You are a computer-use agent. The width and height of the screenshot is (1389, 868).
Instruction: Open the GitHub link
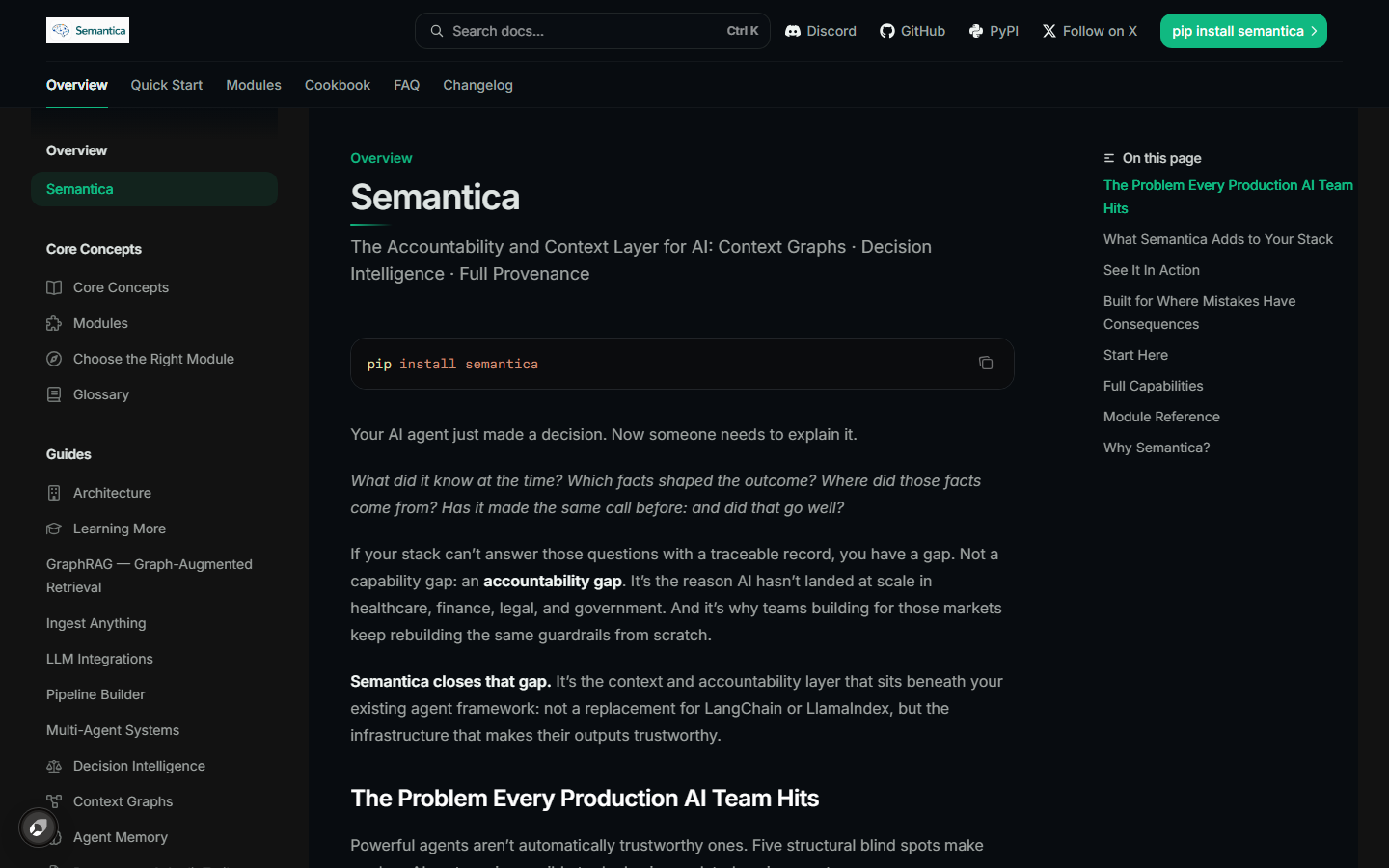(912, 31)
